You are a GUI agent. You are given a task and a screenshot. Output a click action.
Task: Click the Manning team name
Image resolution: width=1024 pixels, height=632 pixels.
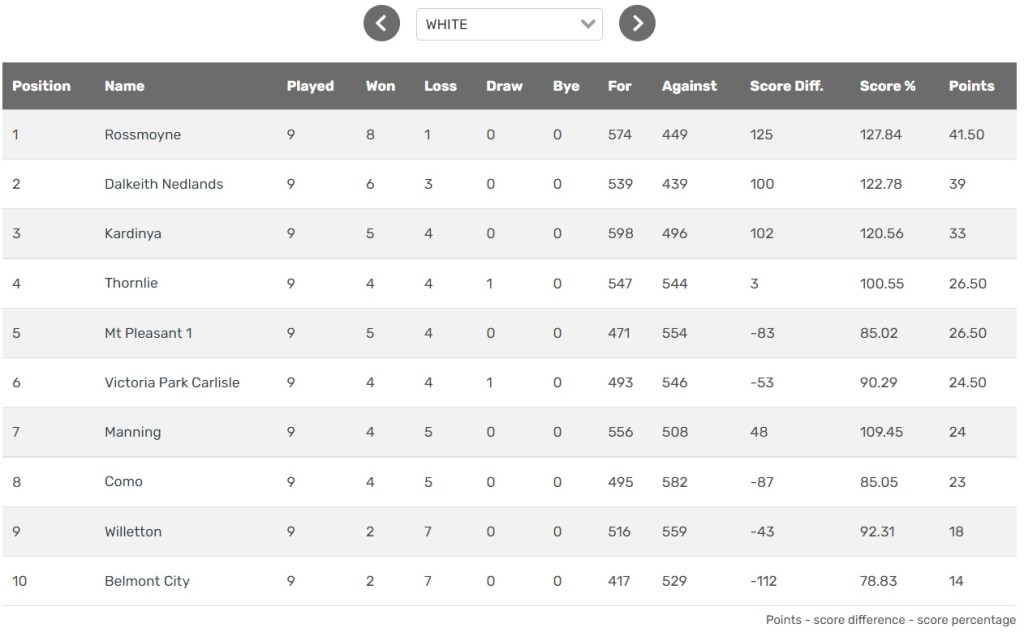tap(133, 432)
